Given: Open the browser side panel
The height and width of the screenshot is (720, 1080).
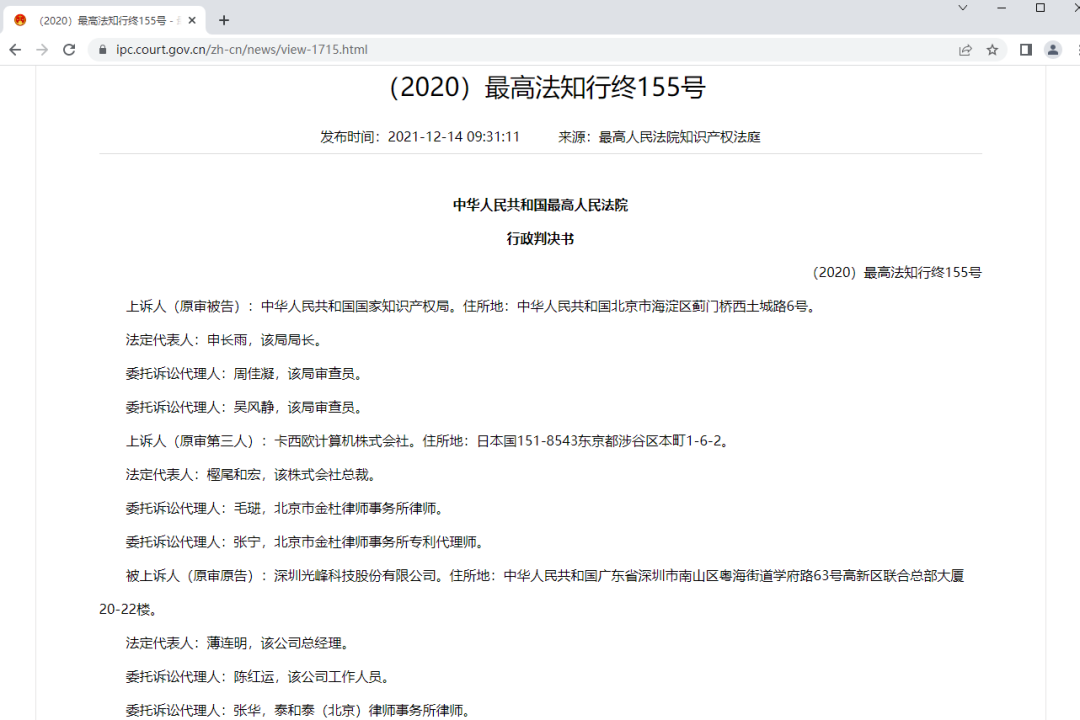Looking at the screenshot, I should [1026, 50].
